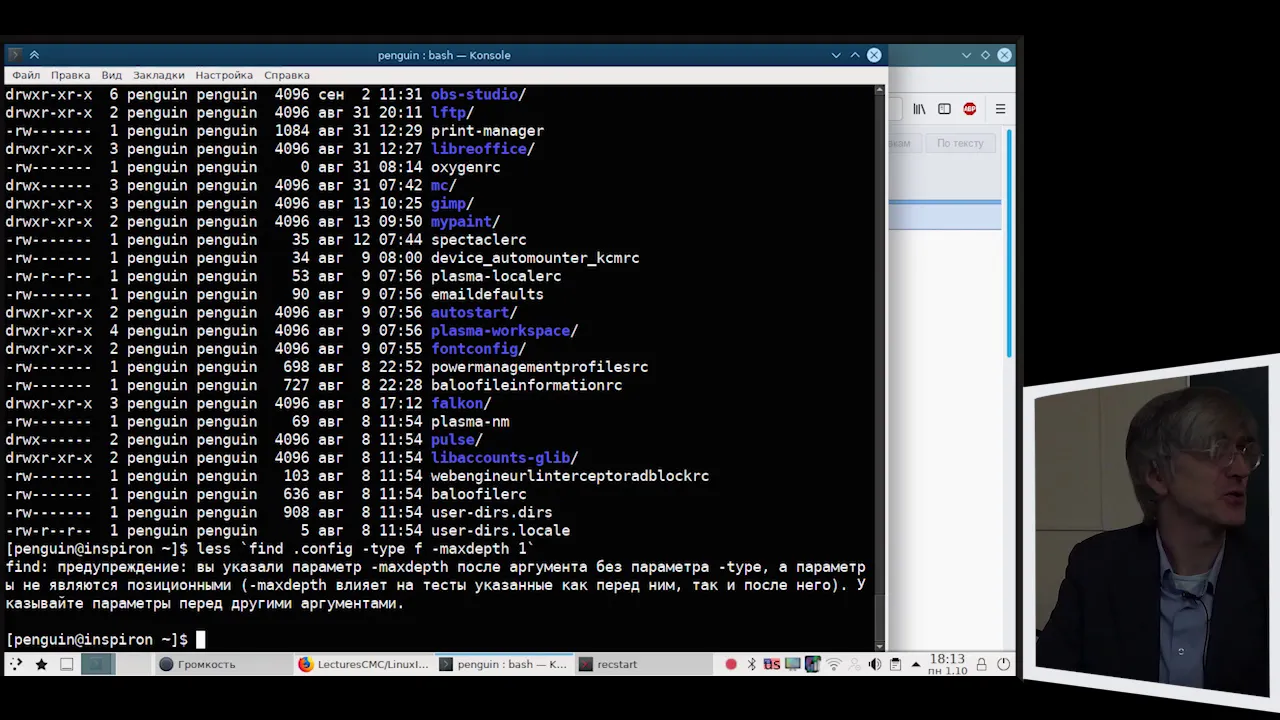Click the powermanagementprofilesrc file name
The image size is (1280, 720).
[x=539, y=367]
